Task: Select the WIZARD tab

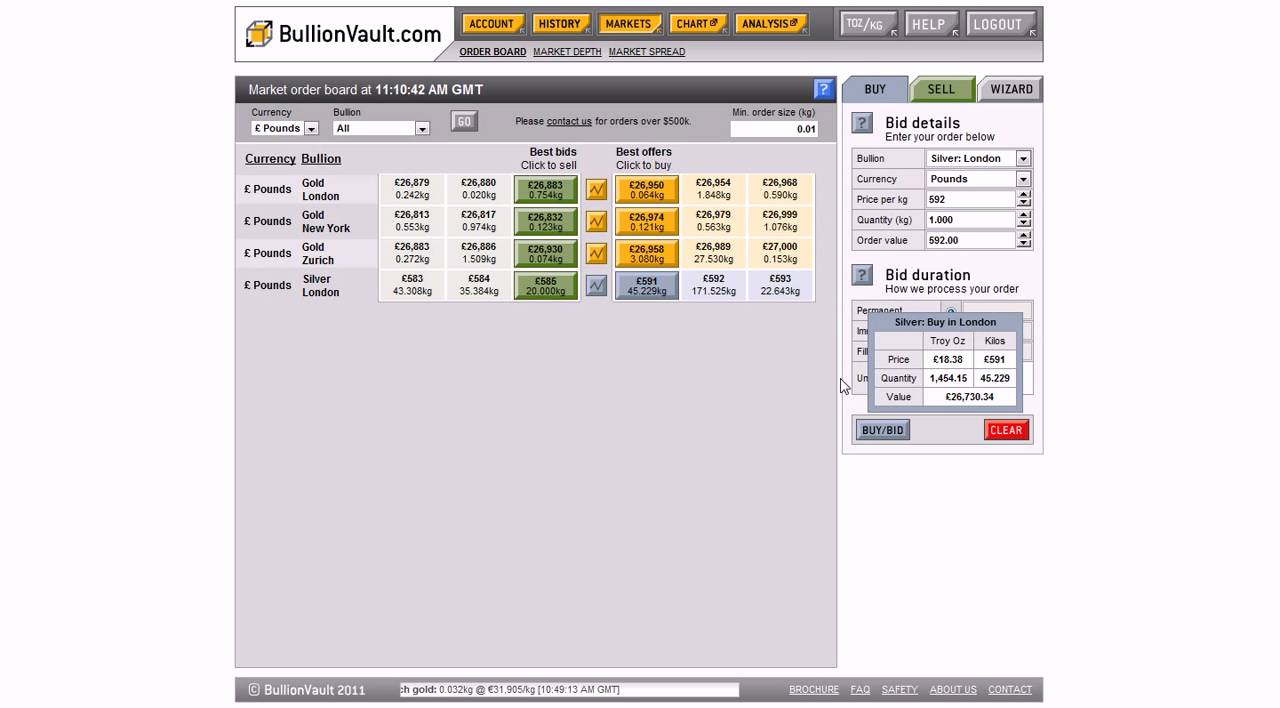Action: (1011, 89)
